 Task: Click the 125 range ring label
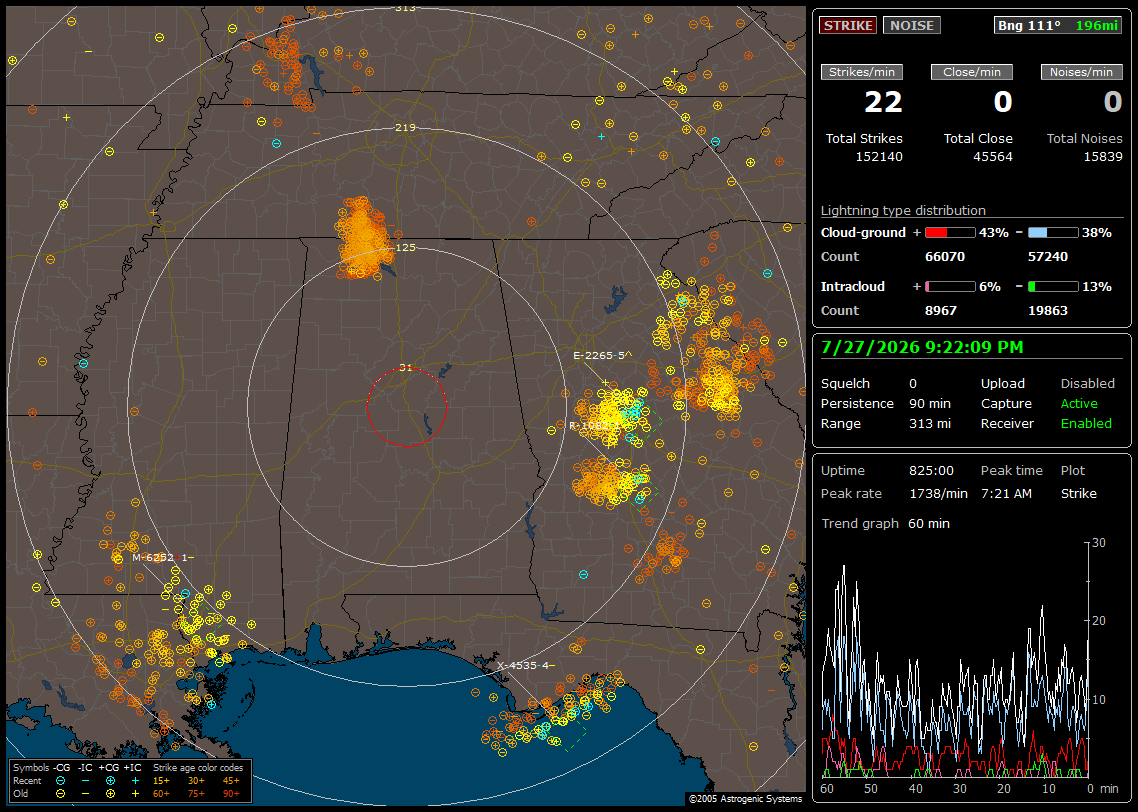[406, 247]
